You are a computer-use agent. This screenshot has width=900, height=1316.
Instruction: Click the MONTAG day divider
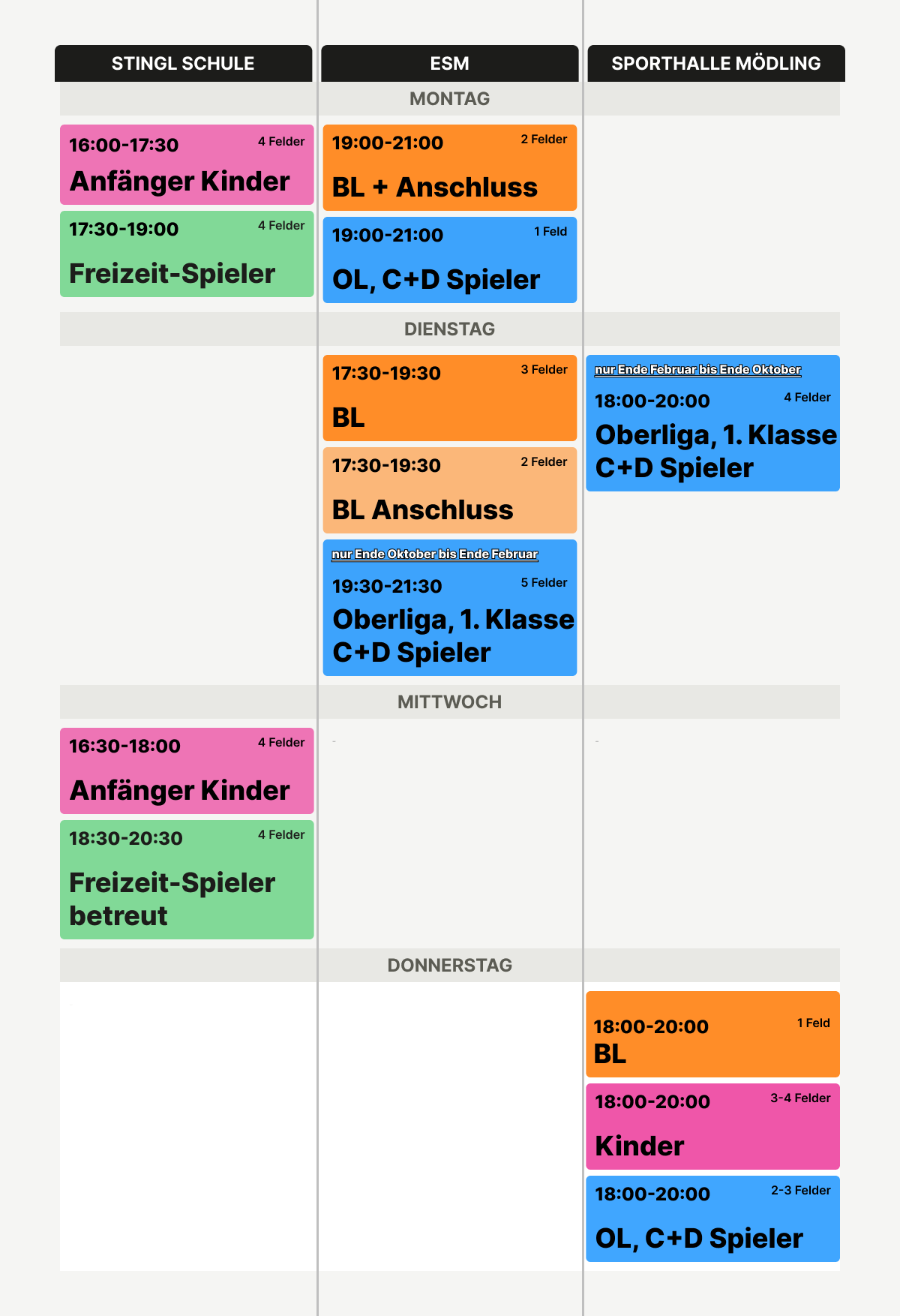450,98
